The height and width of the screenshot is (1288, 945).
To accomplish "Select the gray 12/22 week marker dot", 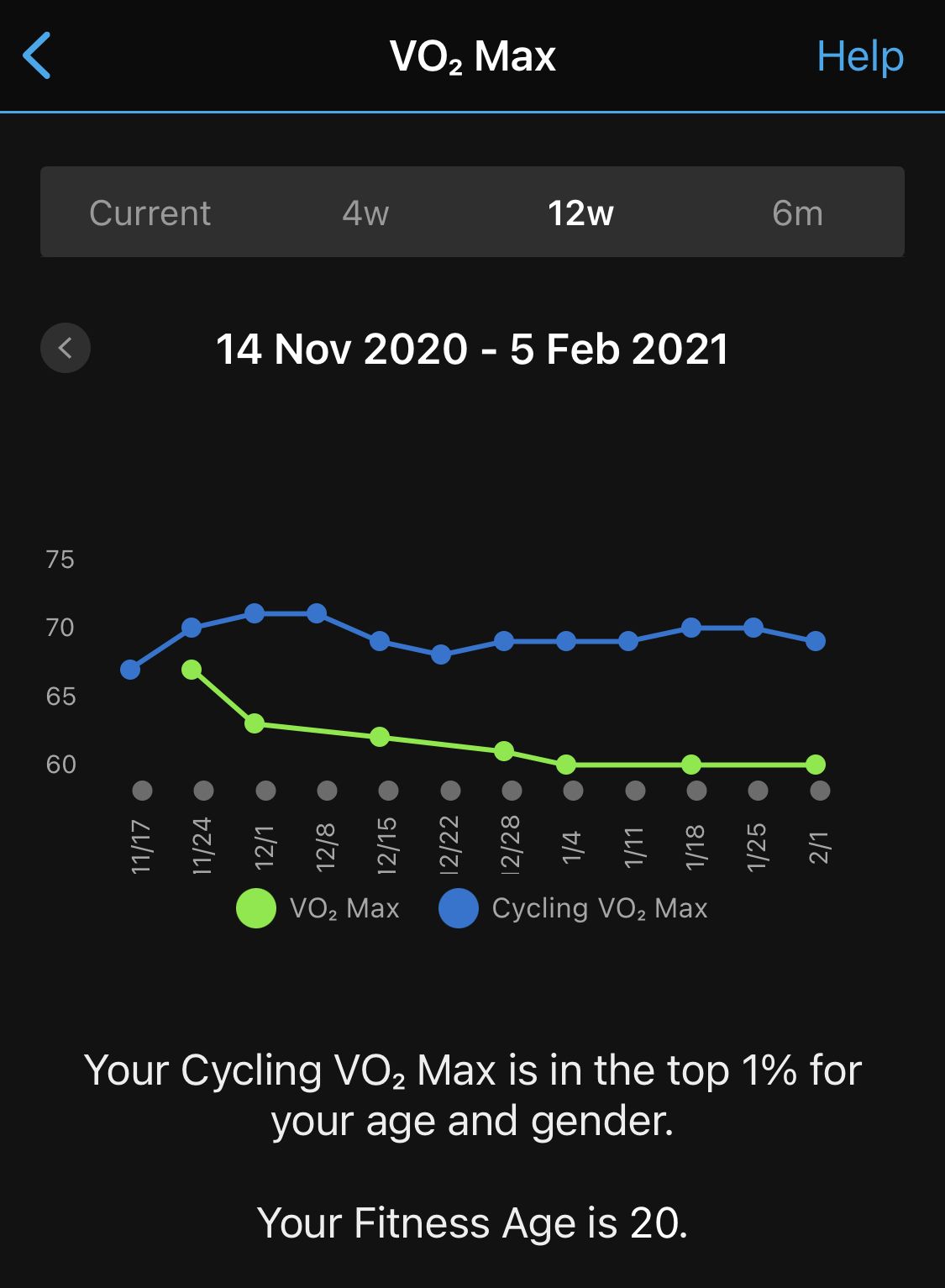I will coord(450,791).
